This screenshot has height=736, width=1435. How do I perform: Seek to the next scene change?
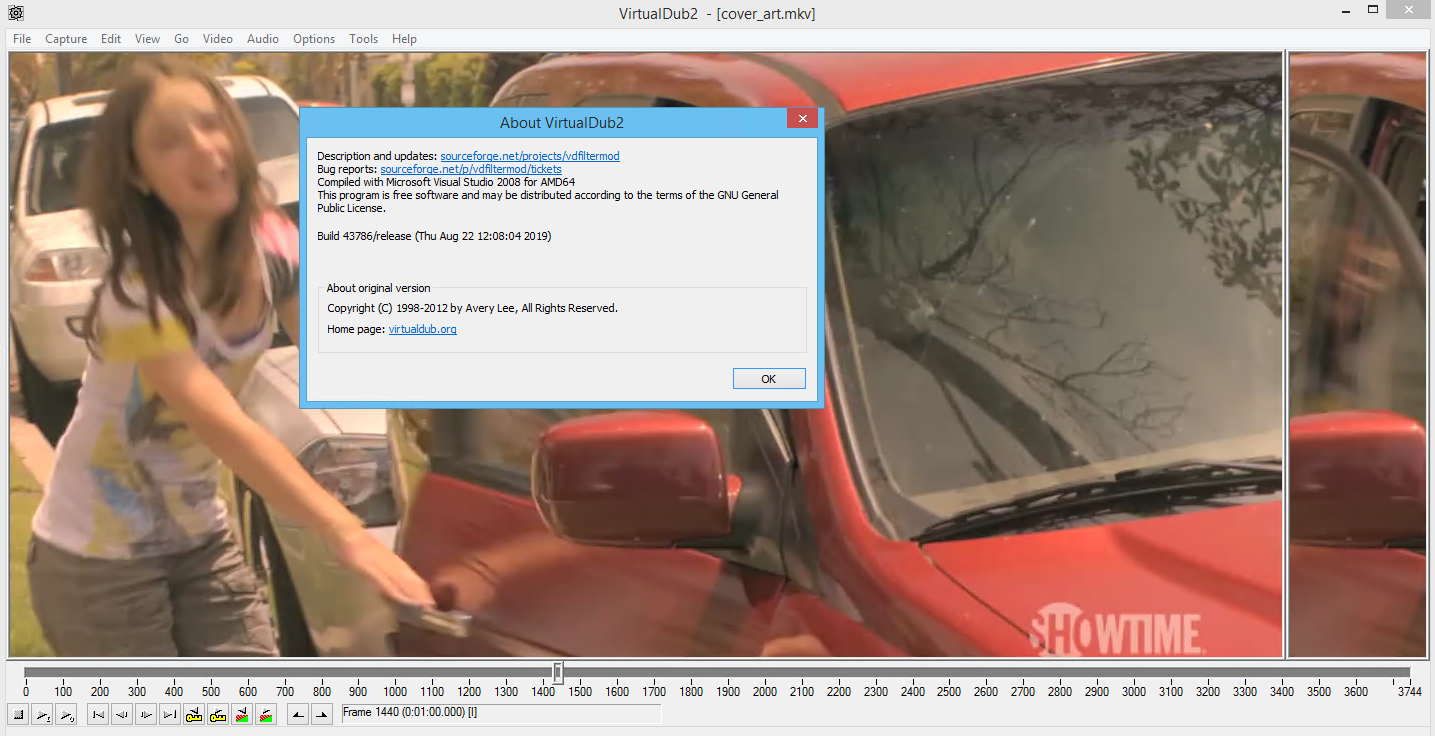pyautogui.click(x=266, y=714)
